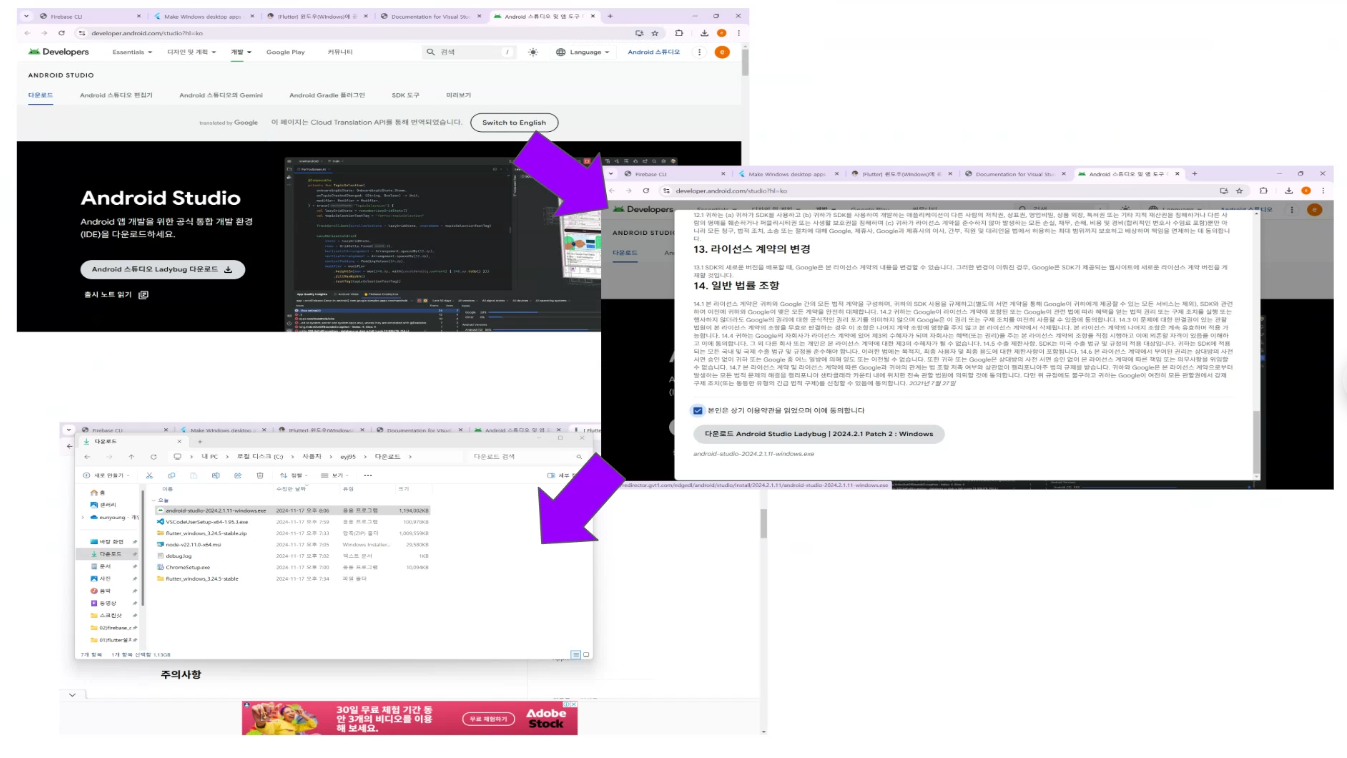Screen dimensions: 1347x758
Task: Open the Android 스튜디오 편집기 tab
Action: tap(116, 95)
